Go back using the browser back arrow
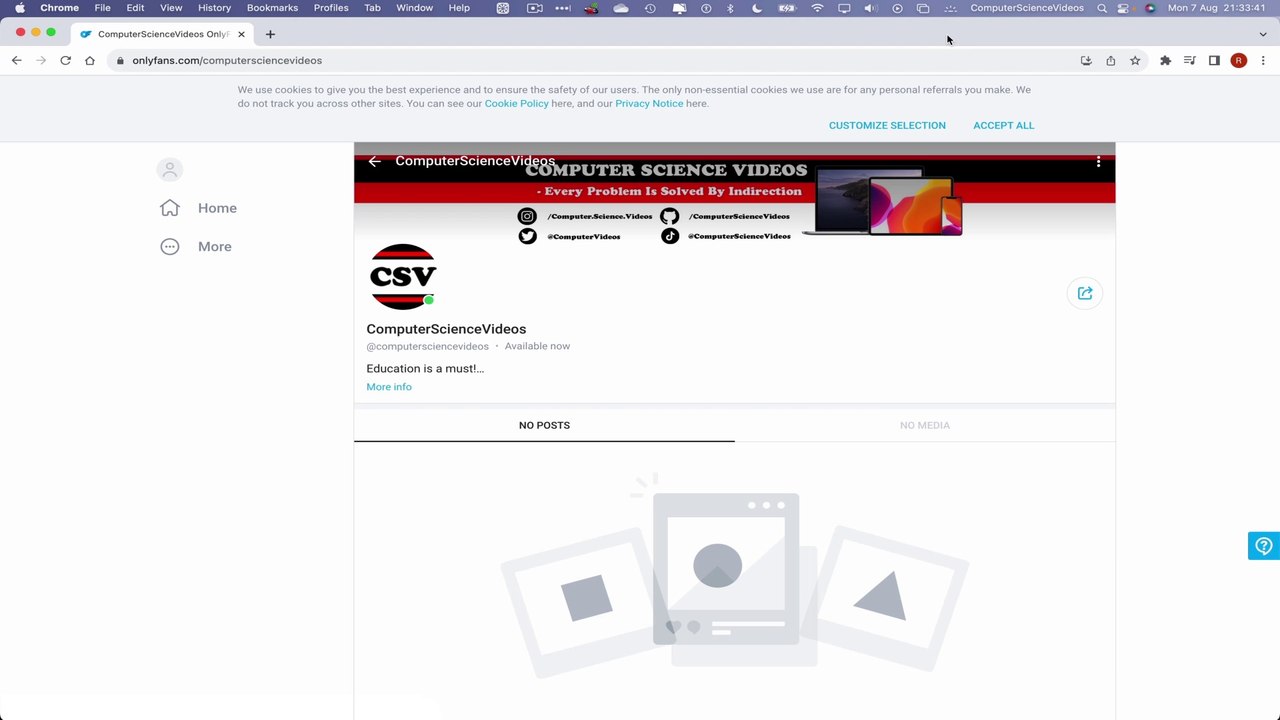The width and height of the screenshot is (1280, 720). [17, 60]
